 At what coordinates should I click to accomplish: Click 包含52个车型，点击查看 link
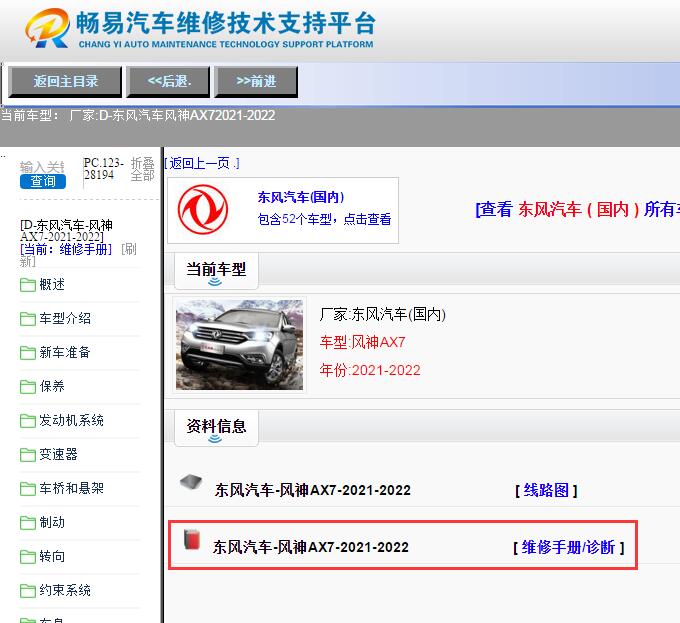(324, 219)
